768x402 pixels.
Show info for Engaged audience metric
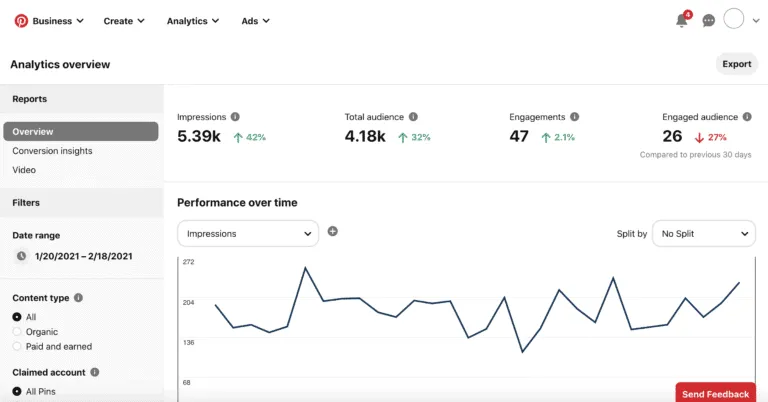pos(747,117)
